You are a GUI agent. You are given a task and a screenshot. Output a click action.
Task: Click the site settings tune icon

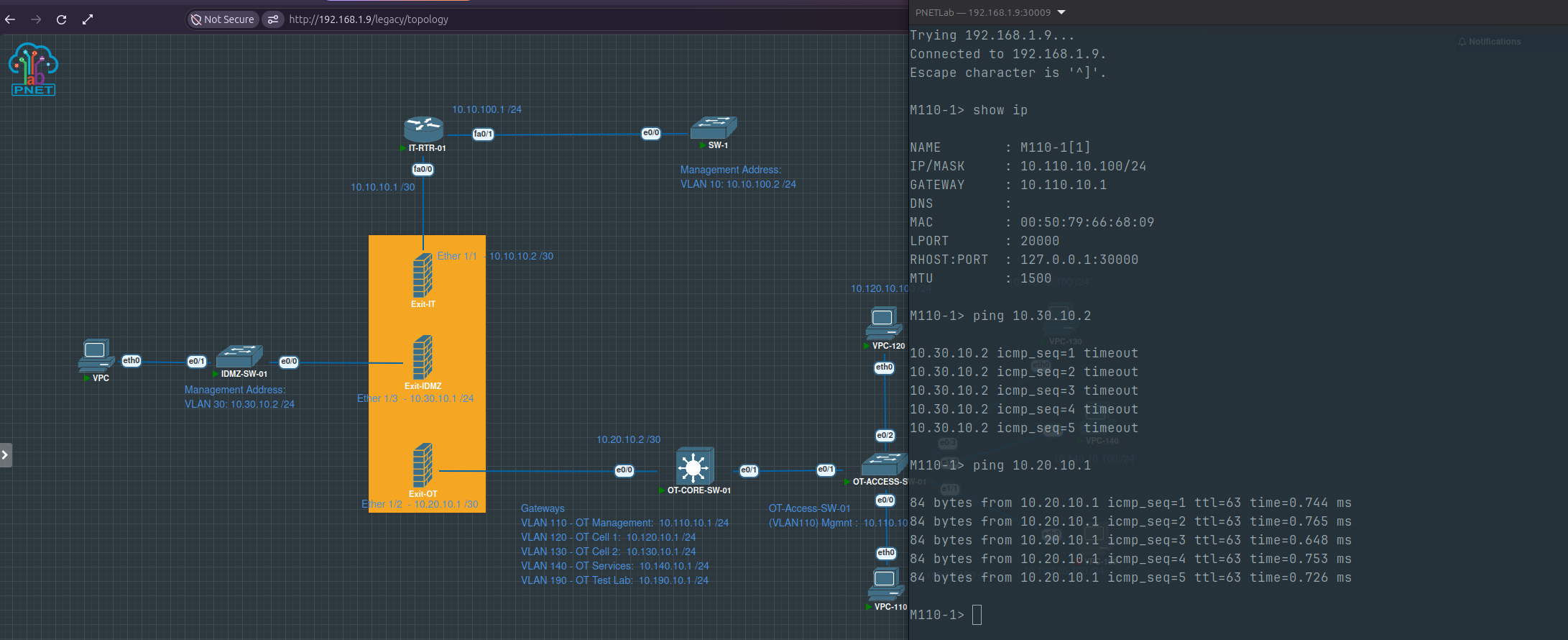coord(273,19)
